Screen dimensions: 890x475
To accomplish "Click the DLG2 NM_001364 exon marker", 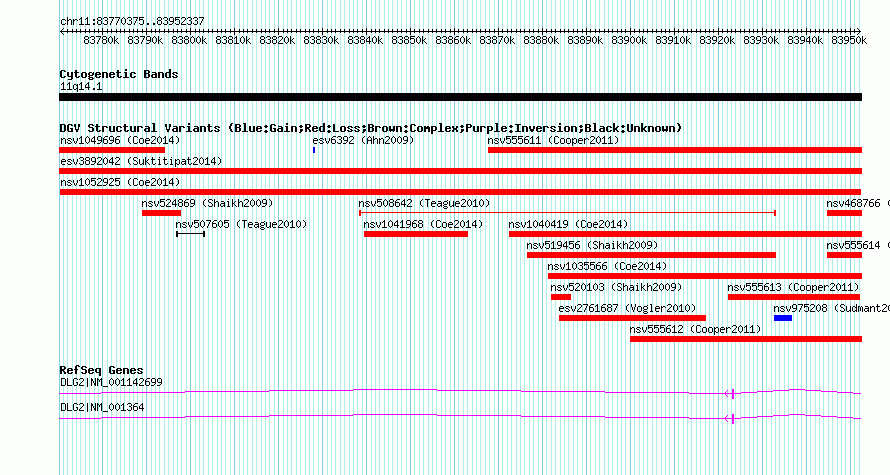I will point(731,418).
